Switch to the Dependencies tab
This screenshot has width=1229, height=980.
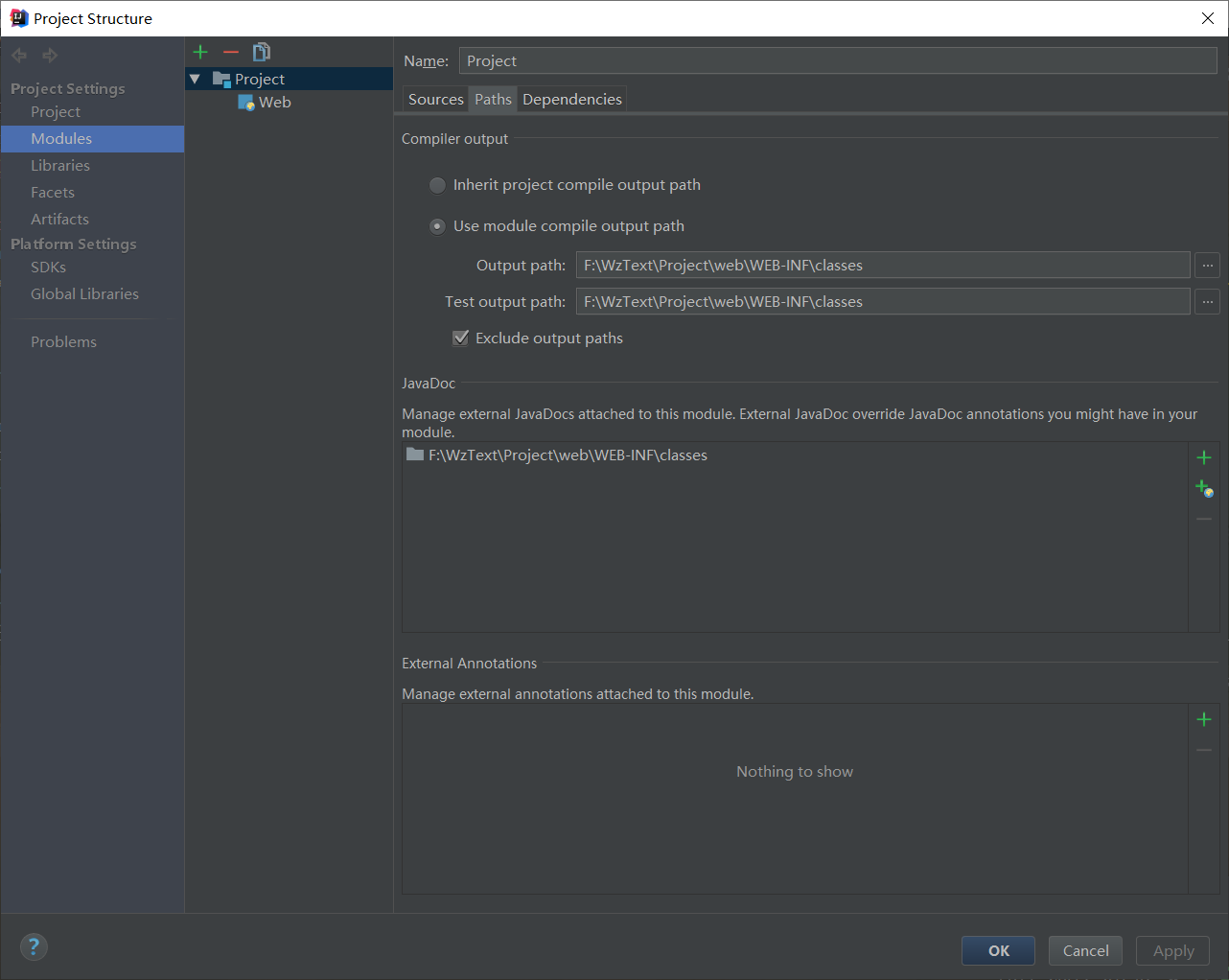[x=572, y=100]
